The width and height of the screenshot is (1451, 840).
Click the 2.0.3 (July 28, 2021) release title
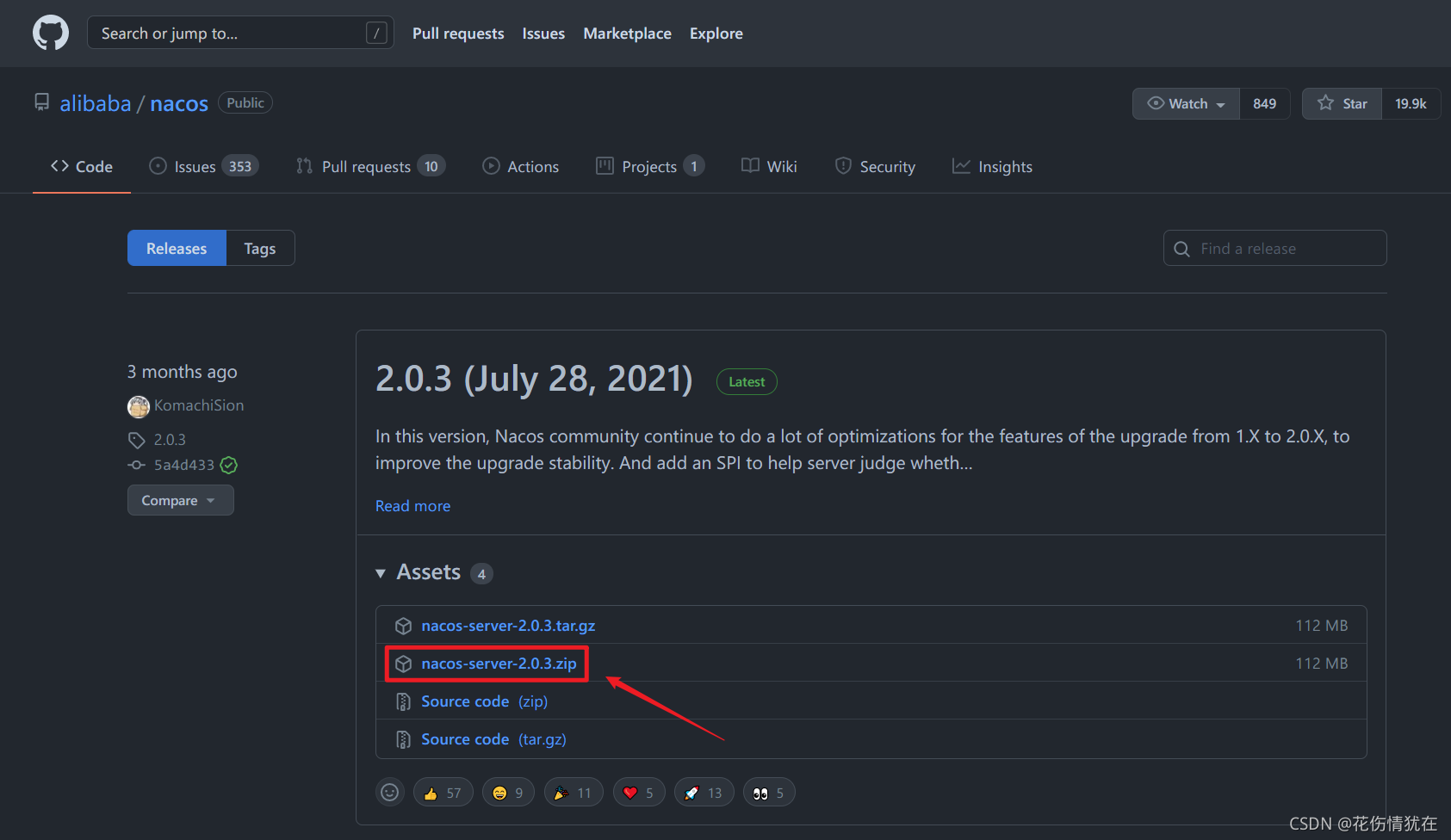(534, 379)
